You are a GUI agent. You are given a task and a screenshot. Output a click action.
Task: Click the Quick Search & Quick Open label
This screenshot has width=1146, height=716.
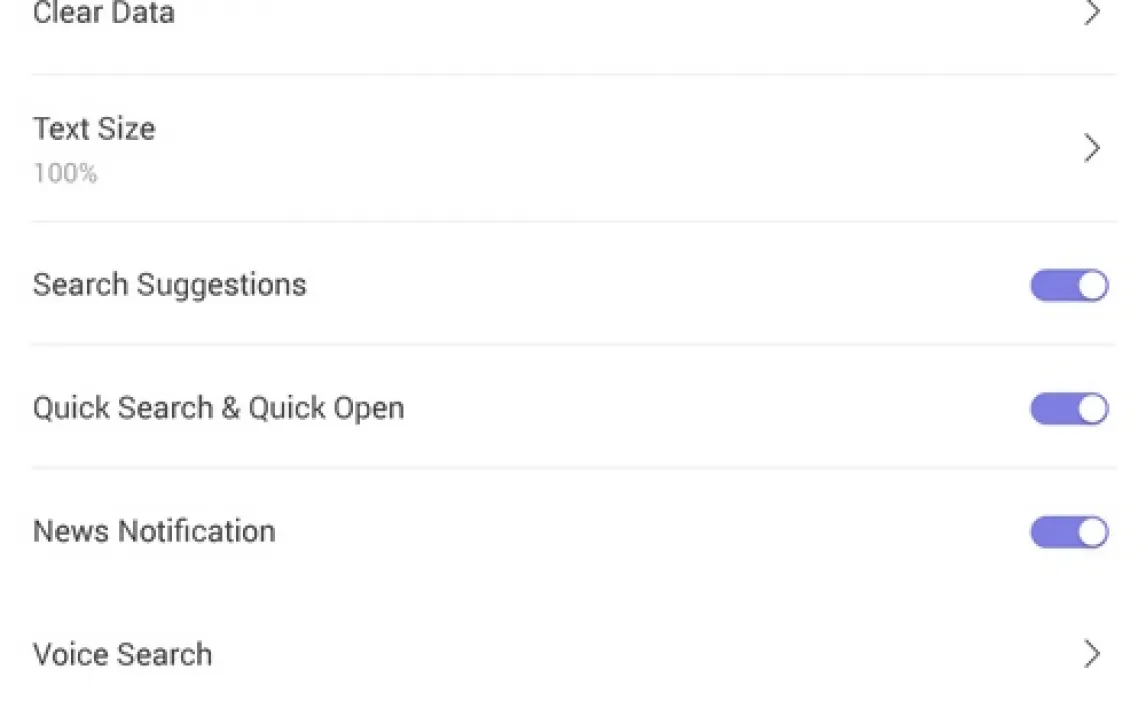pos(218,408)
